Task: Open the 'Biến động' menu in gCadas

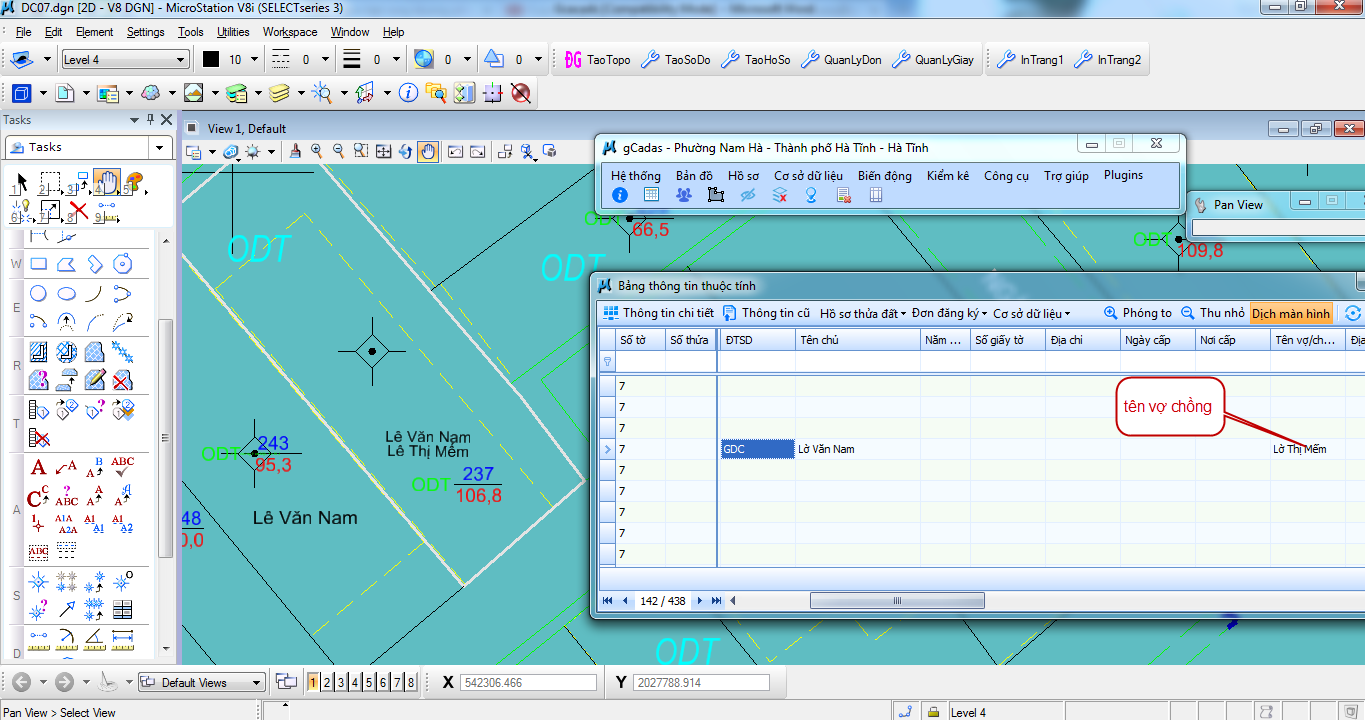Action: point(884,175)
